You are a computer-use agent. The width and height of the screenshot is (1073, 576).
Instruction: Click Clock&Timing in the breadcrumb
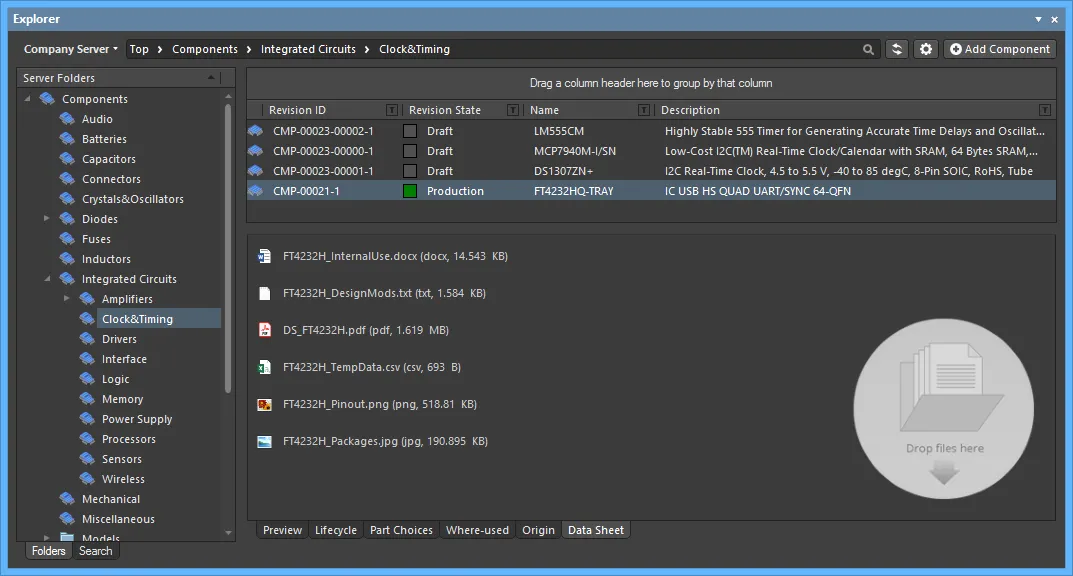coord(415,49)
